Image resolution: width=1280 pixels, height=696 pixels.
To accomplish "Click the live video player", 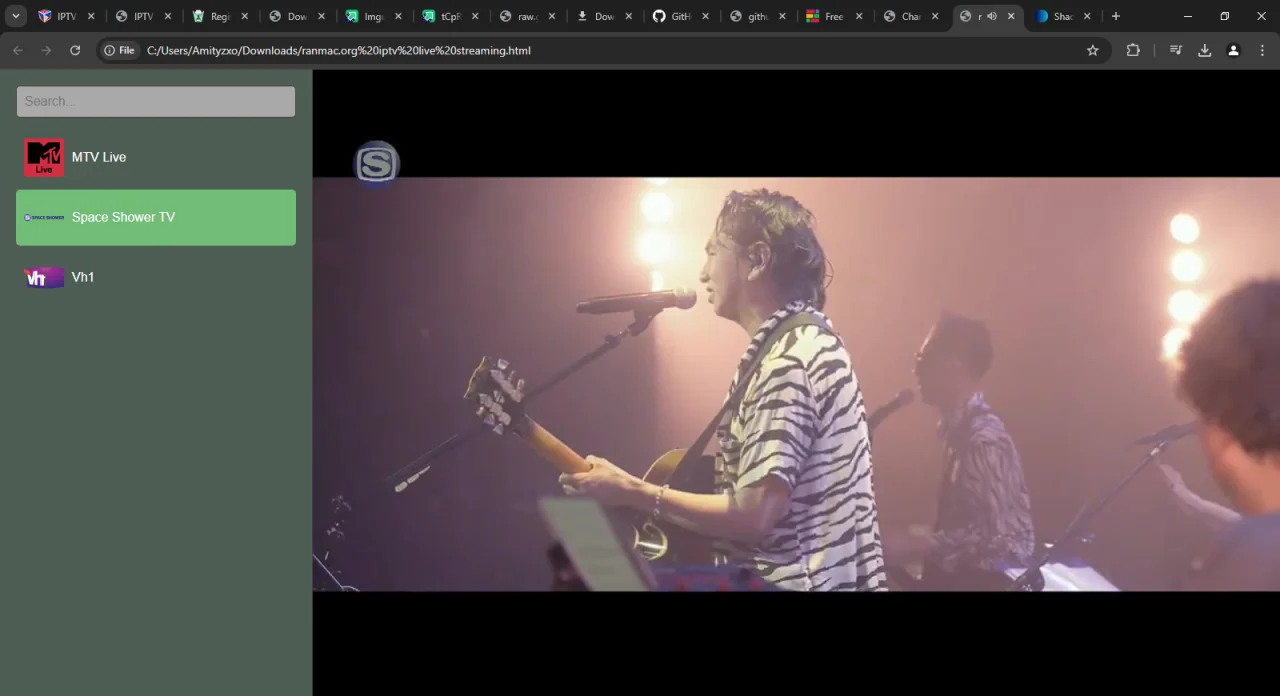I will pos(796,383).
